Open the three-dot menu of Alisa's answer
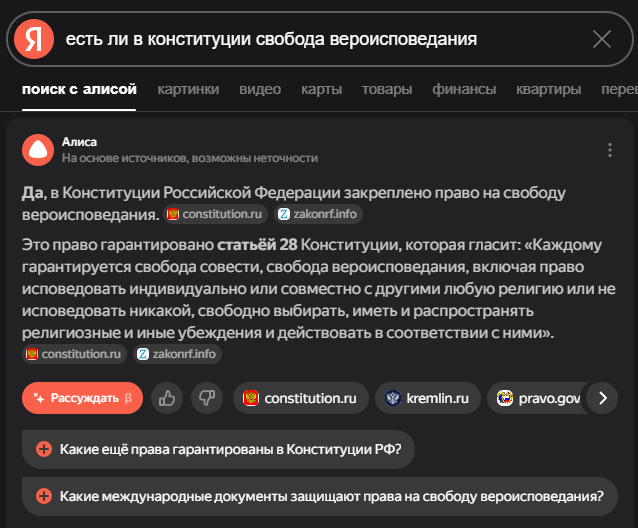This screenshot has height=528, width=638. [x=609, y=150]
